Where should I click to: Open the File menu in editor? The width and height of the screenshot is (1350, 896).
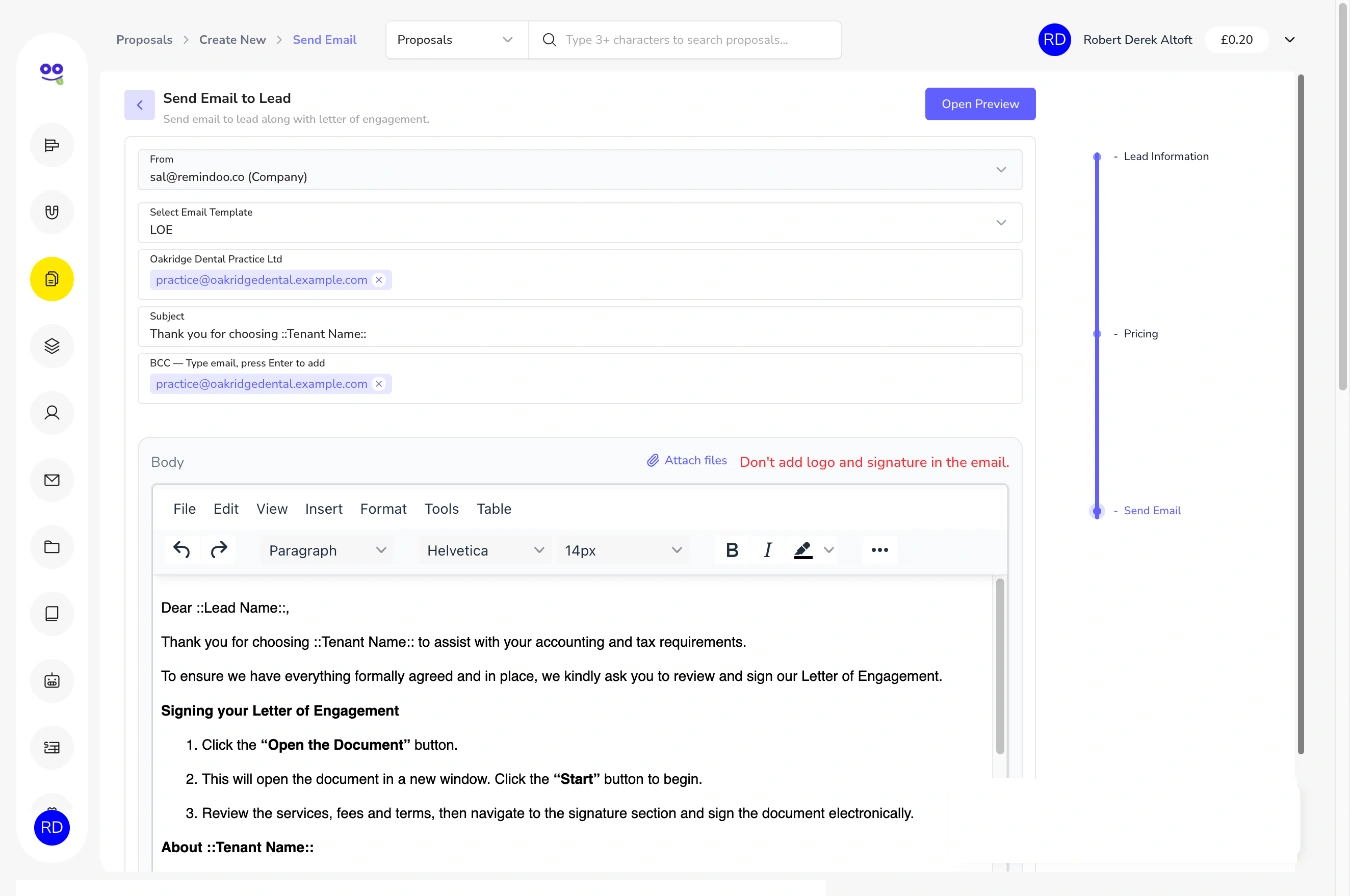(185, 509)
